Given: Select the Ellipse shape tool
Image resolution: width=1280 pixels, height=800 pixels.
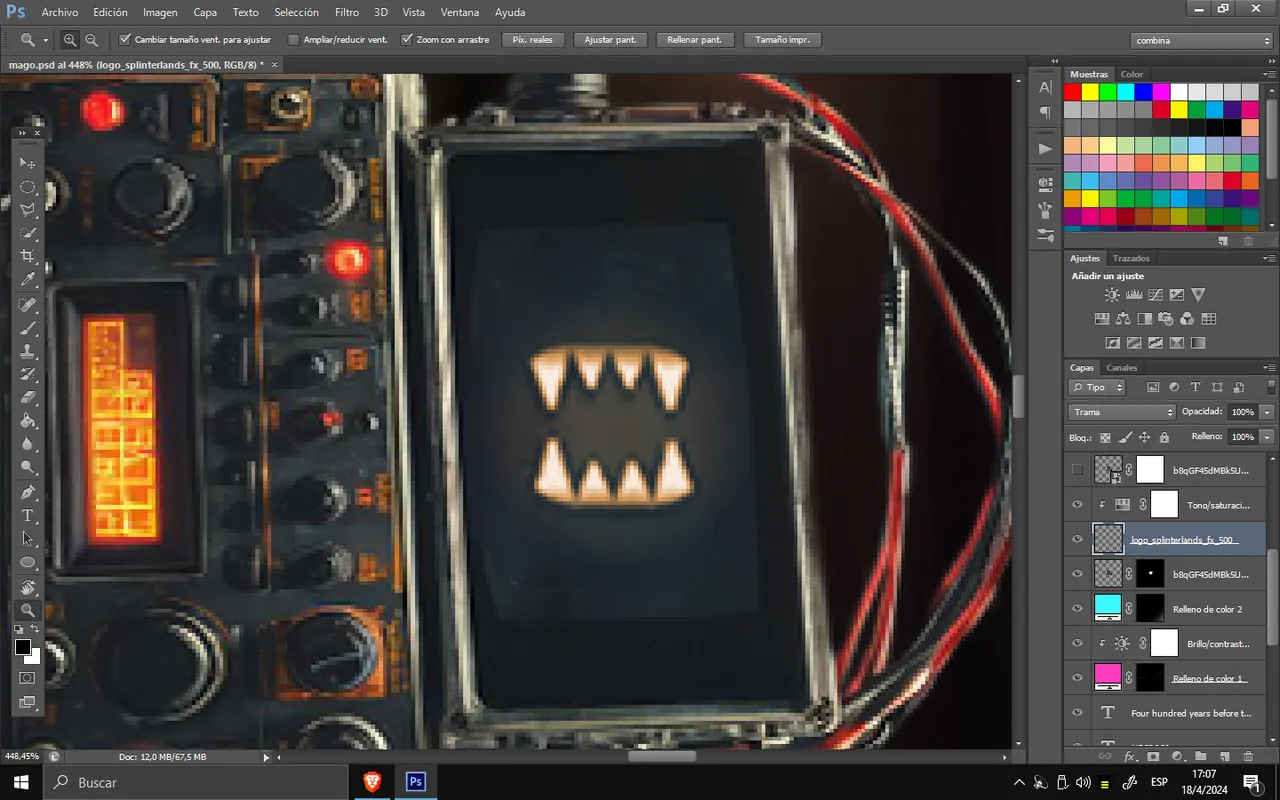Looking at the screenshot, I should point(28,562).
